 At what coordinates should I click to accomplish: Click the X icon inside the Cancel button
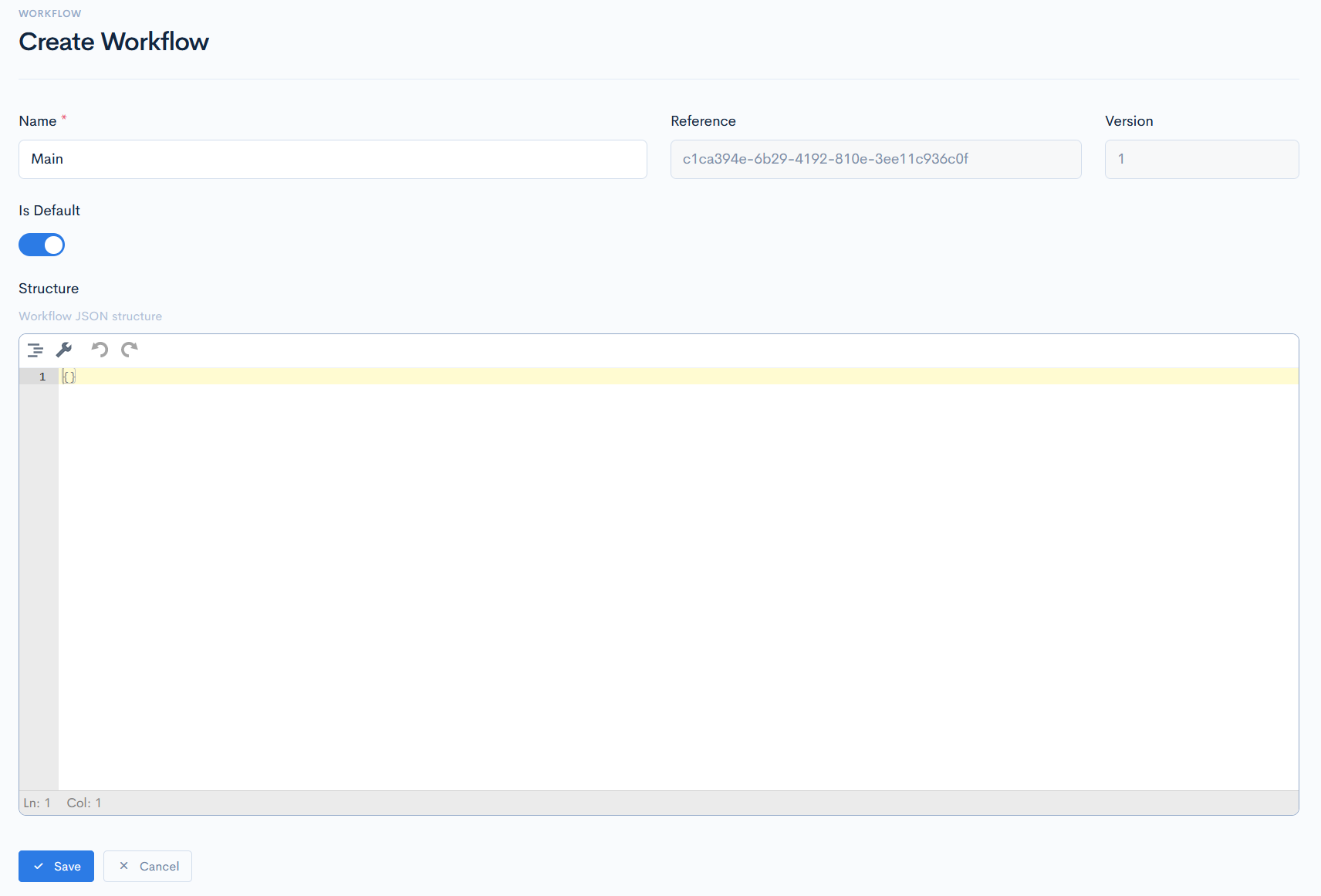click(x=123, y=866)
